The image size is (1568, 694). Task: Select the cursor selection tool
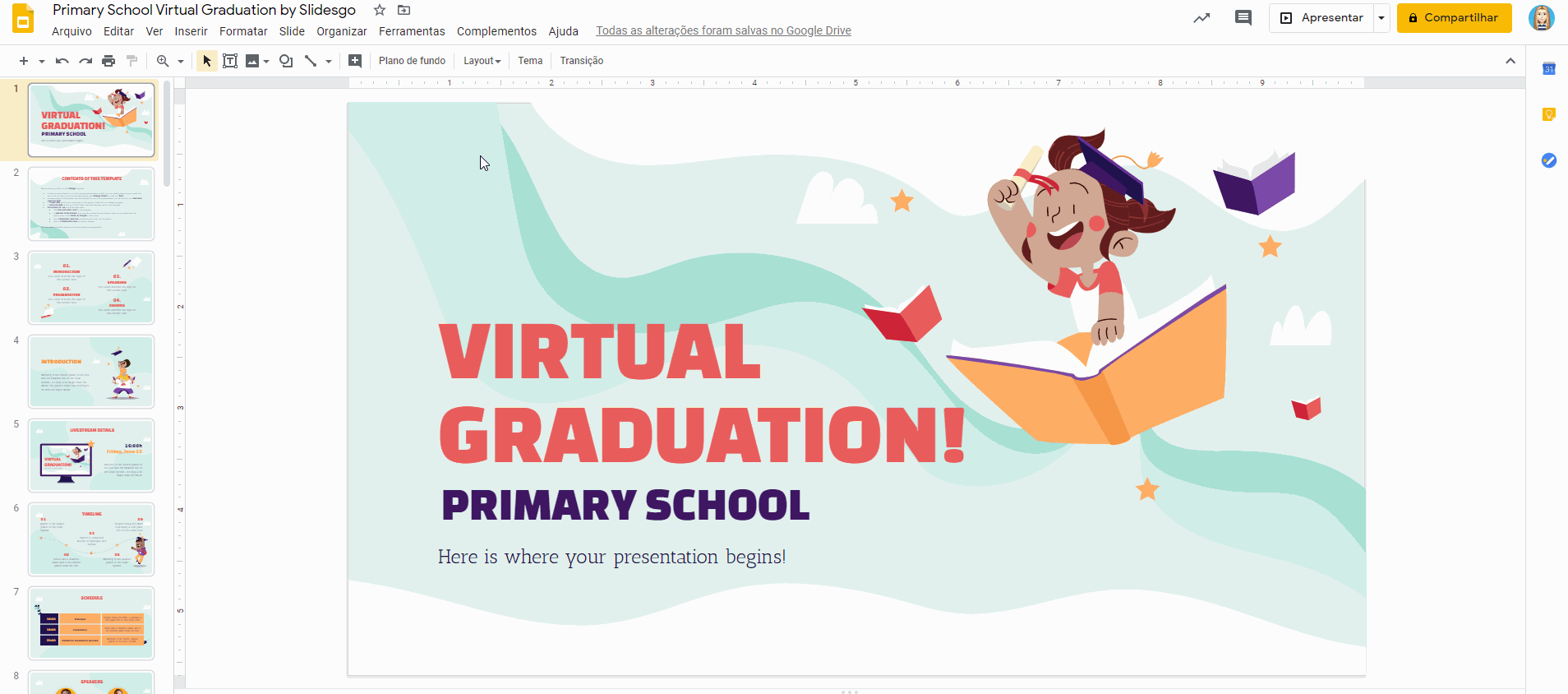[207, 61]
